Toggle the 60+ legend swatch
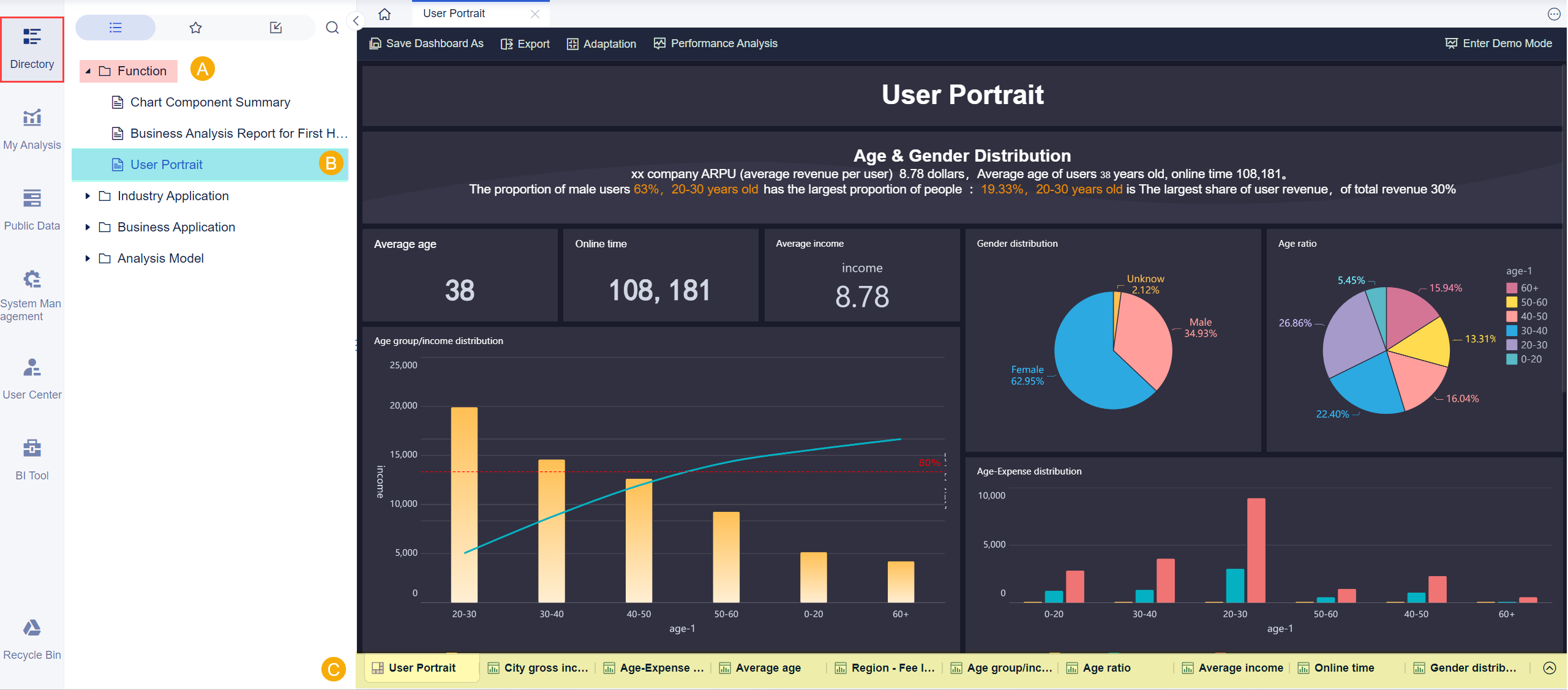The height and width of the screenshot is (690, 1568). (1512, 288)
